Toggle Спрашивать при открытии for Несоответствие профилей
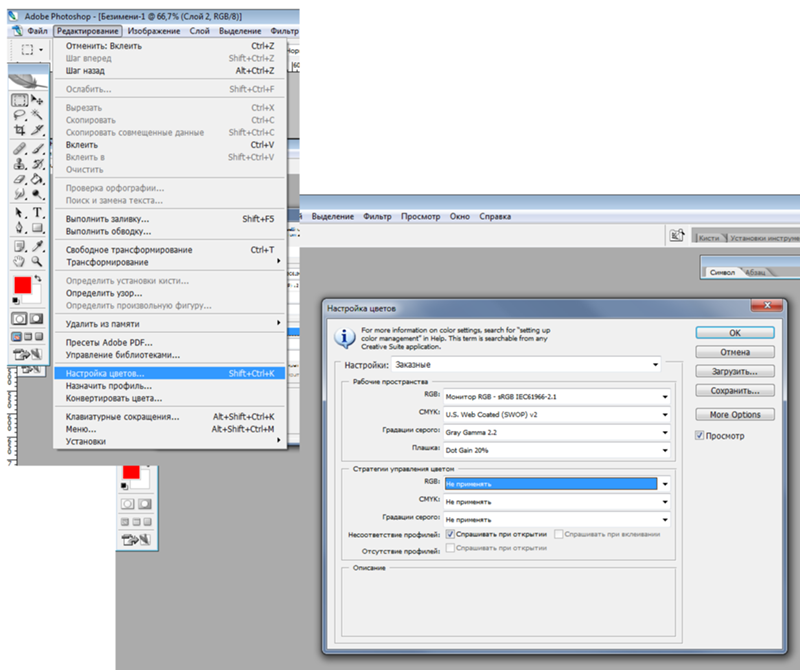 [x=450, y=534]
